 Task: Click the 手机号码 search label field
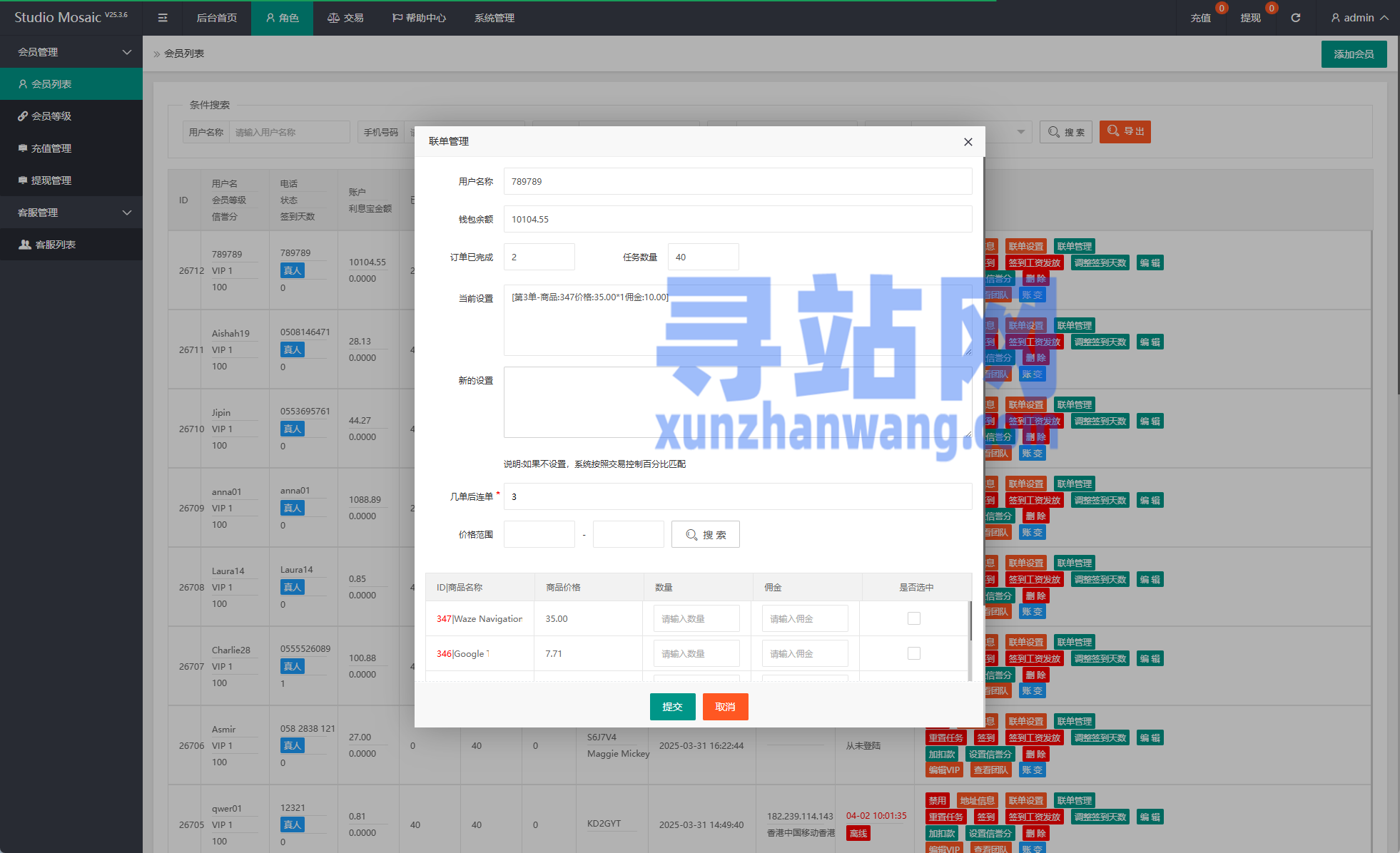pos(381,132)
